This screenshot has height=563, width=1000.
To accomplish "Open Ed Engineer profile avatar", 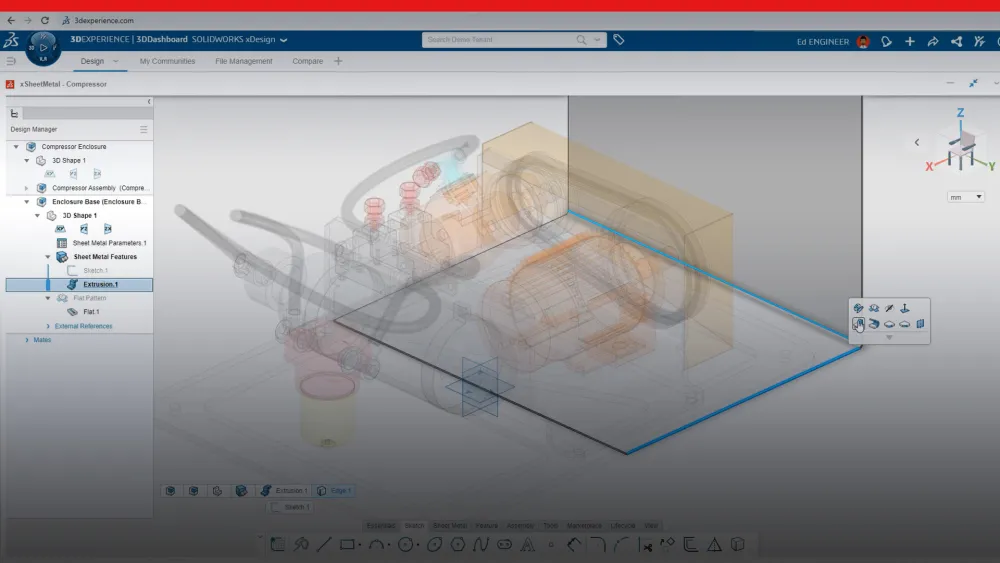I will (x=863, y=41).
